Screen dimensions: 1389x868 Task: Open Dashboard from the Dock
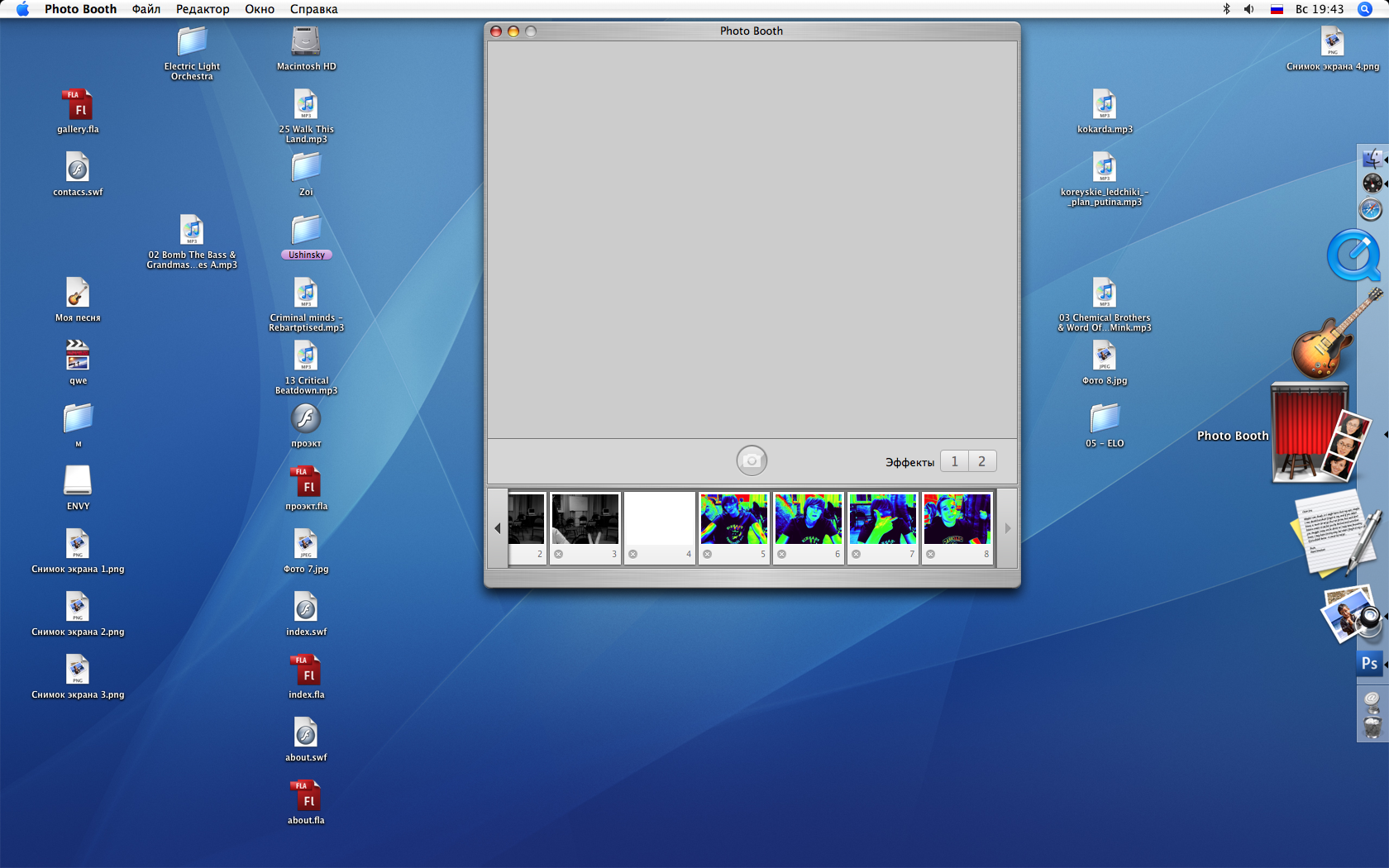pos(1372,184)
